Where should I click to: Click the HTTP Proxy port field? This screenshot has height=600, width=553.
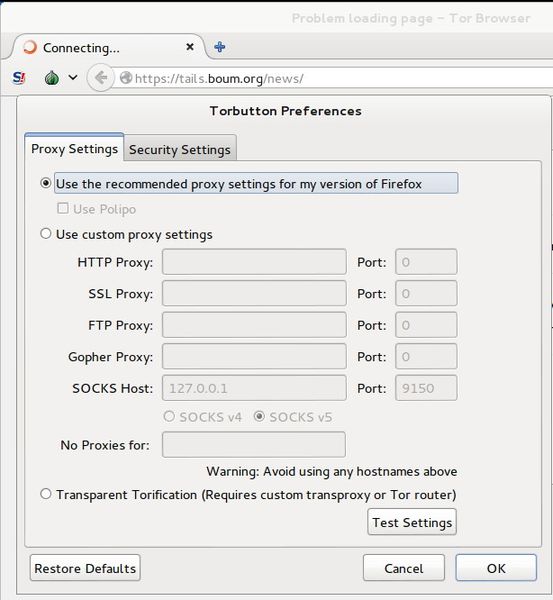tap(426, 262)
